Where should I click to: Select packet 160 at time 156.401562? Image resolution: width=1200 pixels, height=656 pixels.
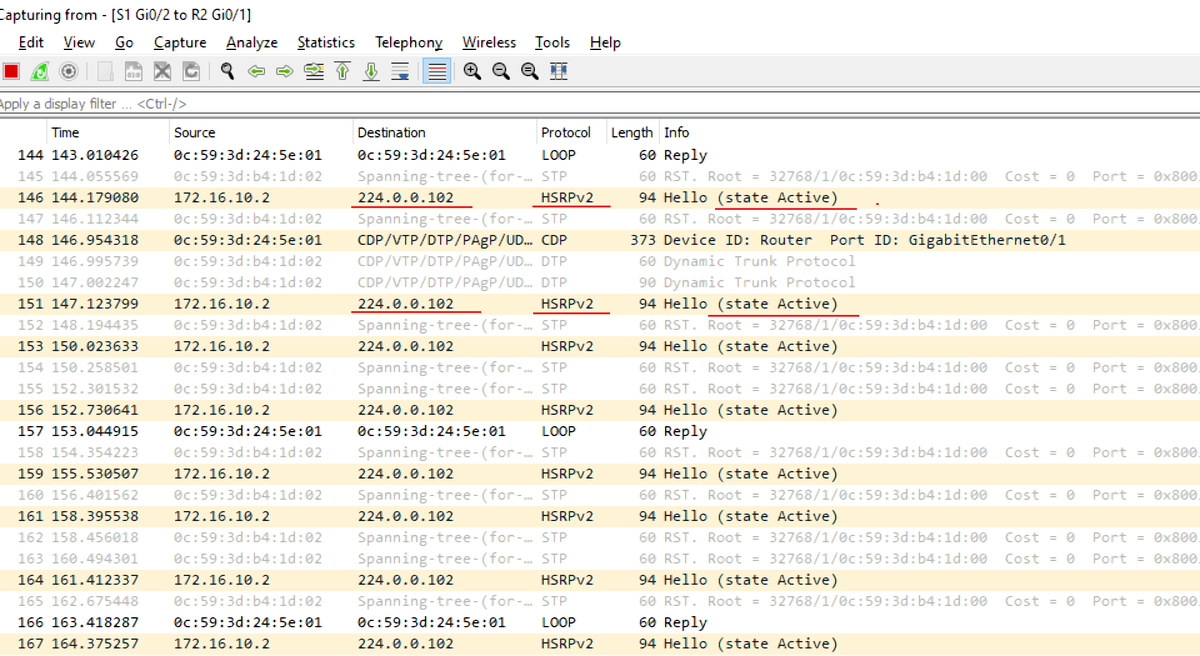[600, 495]
